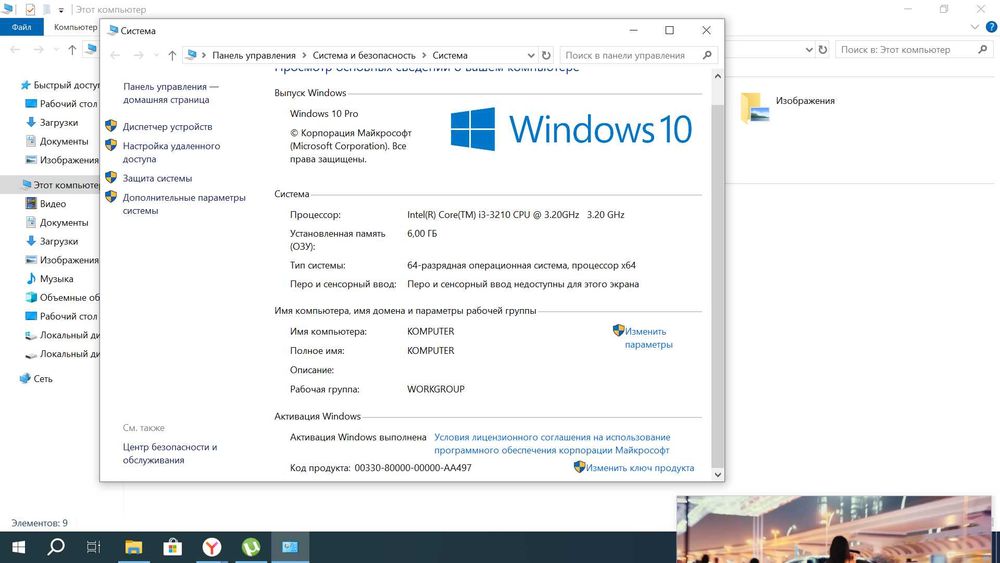Select WORKGROUP text
Screen dimensions: 1000x563
coord(436,389)
